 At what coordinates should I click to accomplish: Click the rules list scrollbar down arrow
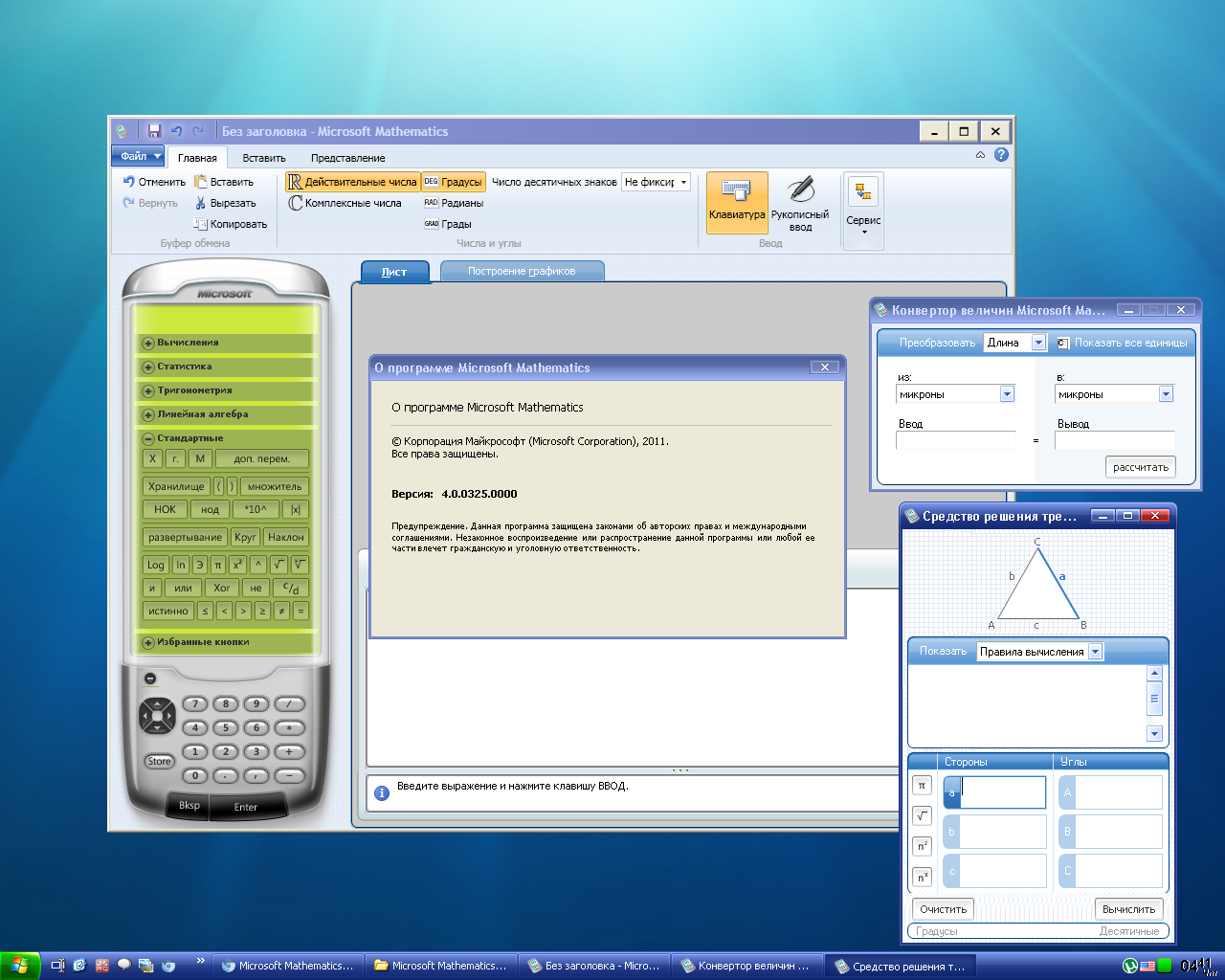click(x=1154, y=734)
